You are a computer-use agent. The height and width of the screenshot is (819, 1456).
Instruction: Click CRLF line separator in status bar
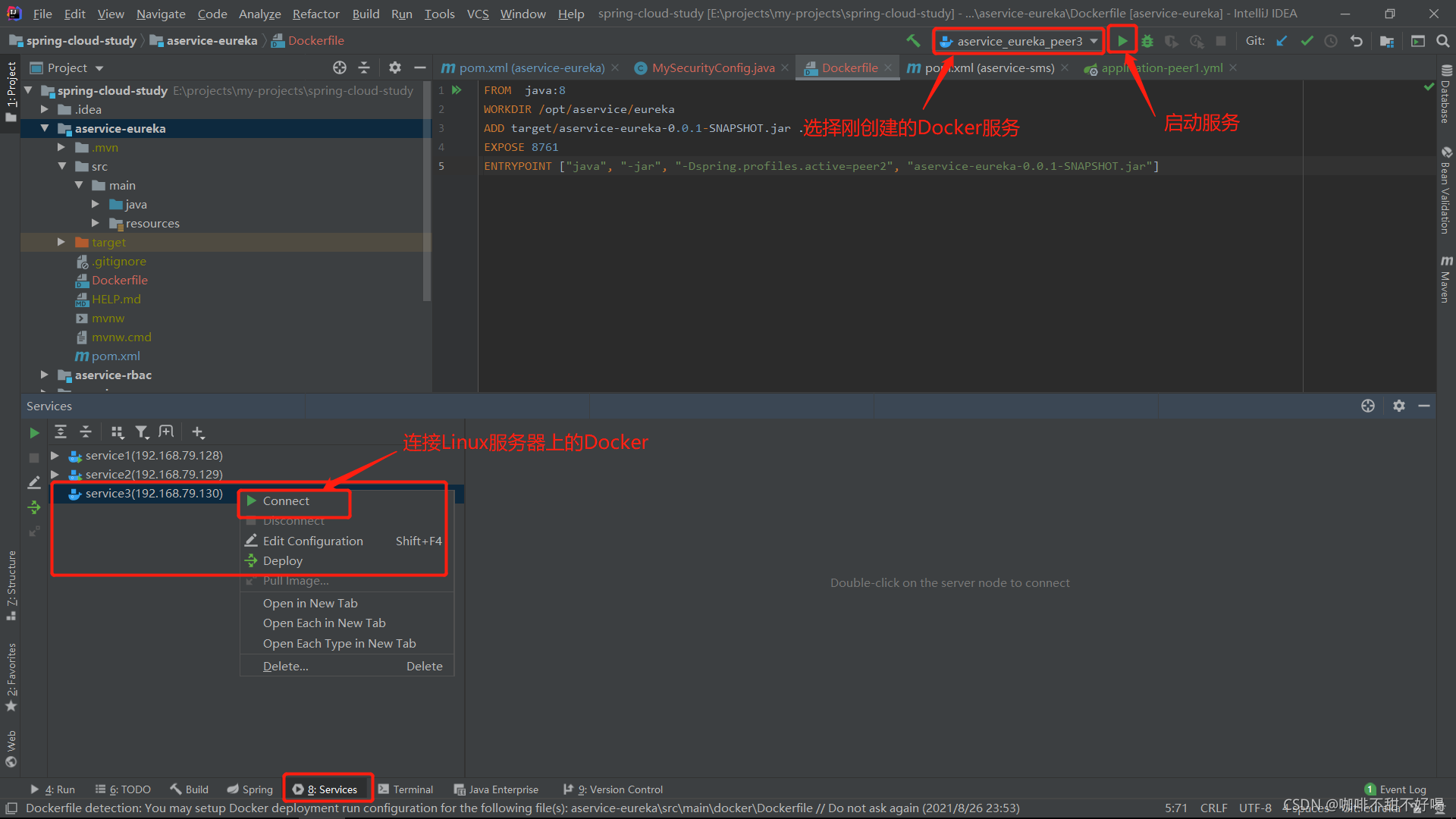point(1213,808)
